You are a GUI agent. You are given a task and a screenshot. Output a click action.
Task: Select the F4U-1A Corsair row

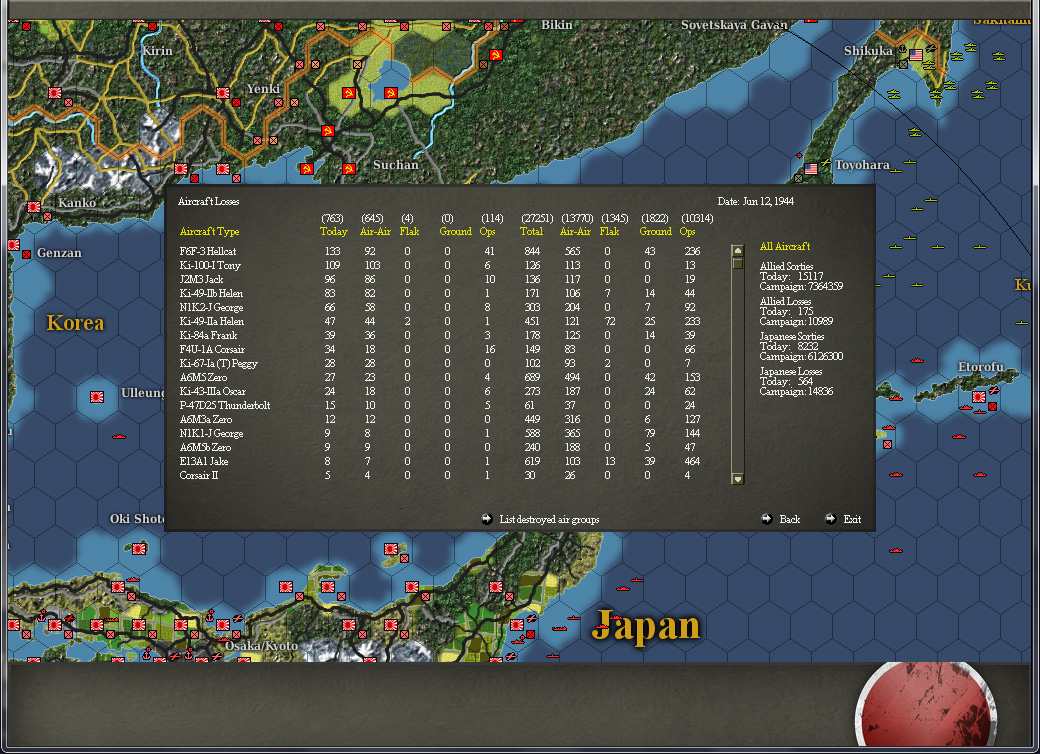tap(440, 349)
